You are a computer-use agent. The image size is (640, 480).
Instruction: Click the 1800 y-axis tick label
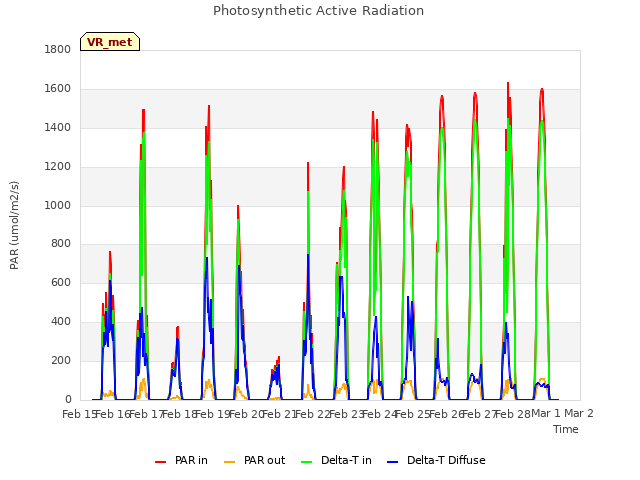click(58, 50)
